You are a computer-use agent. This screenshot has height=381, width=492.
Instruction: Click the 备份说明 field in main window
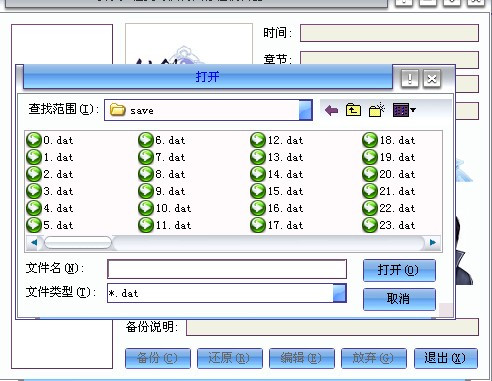pos(332,327)
